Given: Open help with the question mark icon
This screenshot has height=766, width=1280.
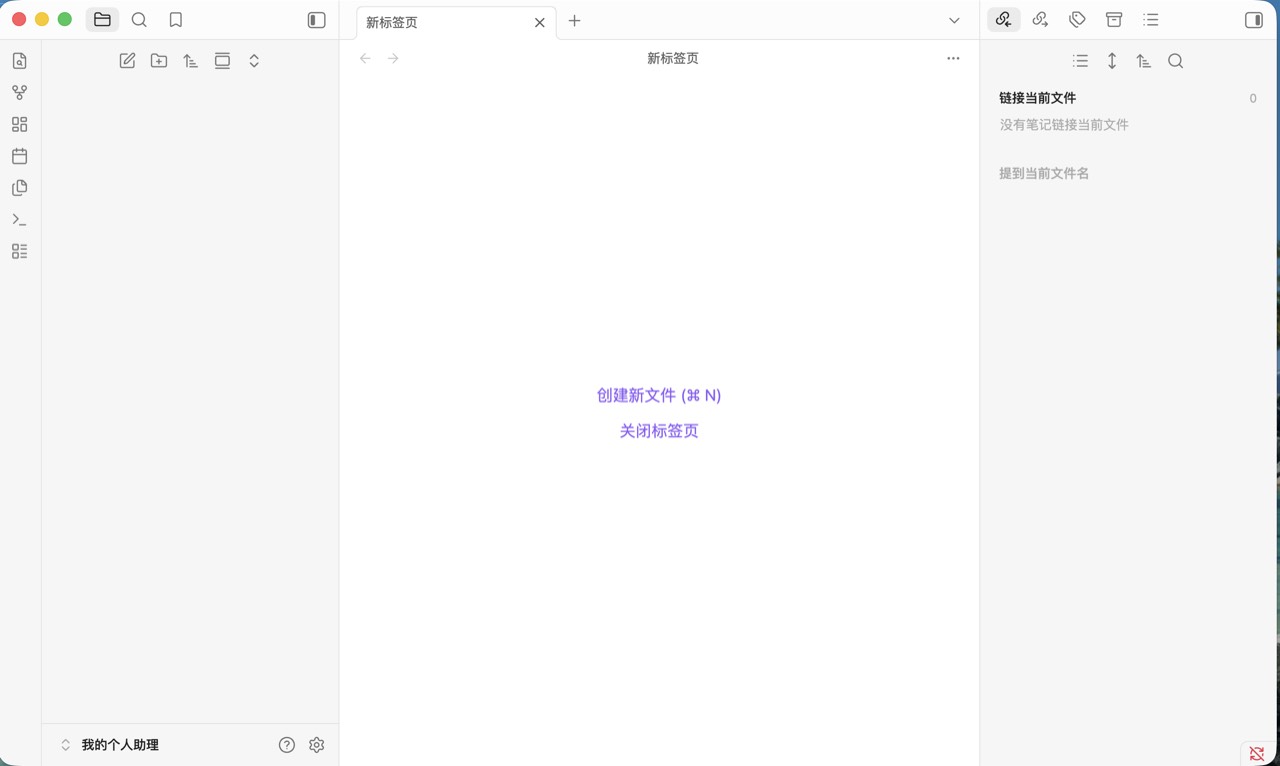Looking at the screenshot, I should (287, 745).
